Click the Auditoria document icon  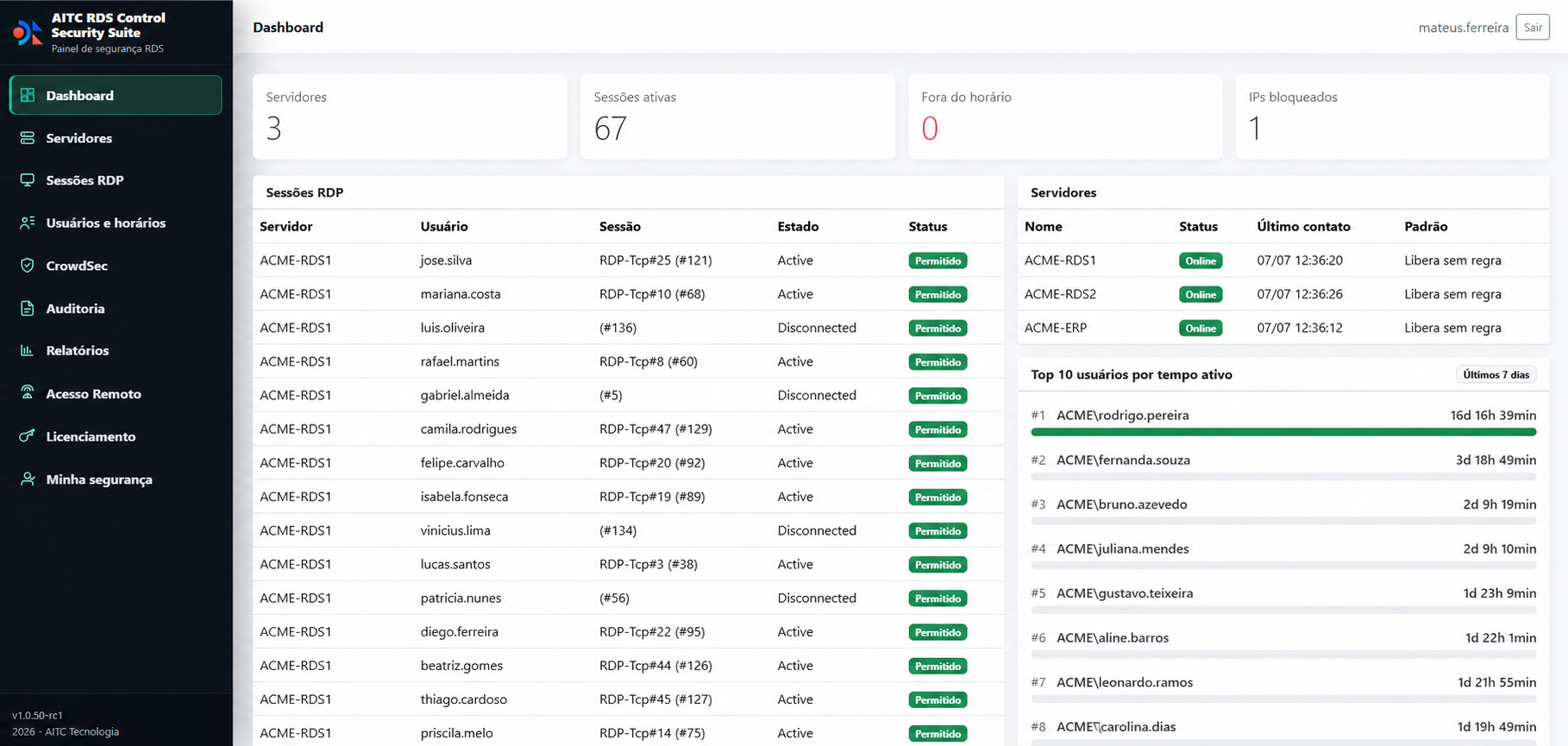[28, 308]
